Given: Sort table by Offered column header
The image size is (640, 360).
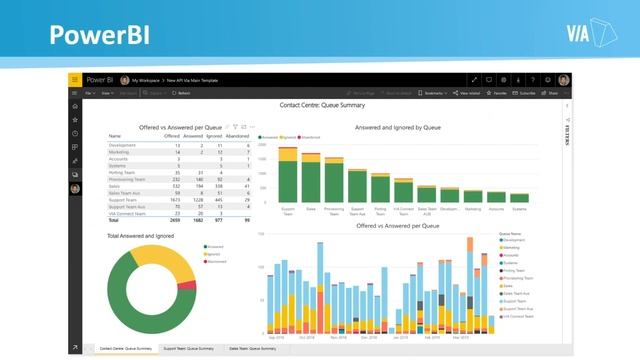Looking at the screenshot, I should [172, 136].
